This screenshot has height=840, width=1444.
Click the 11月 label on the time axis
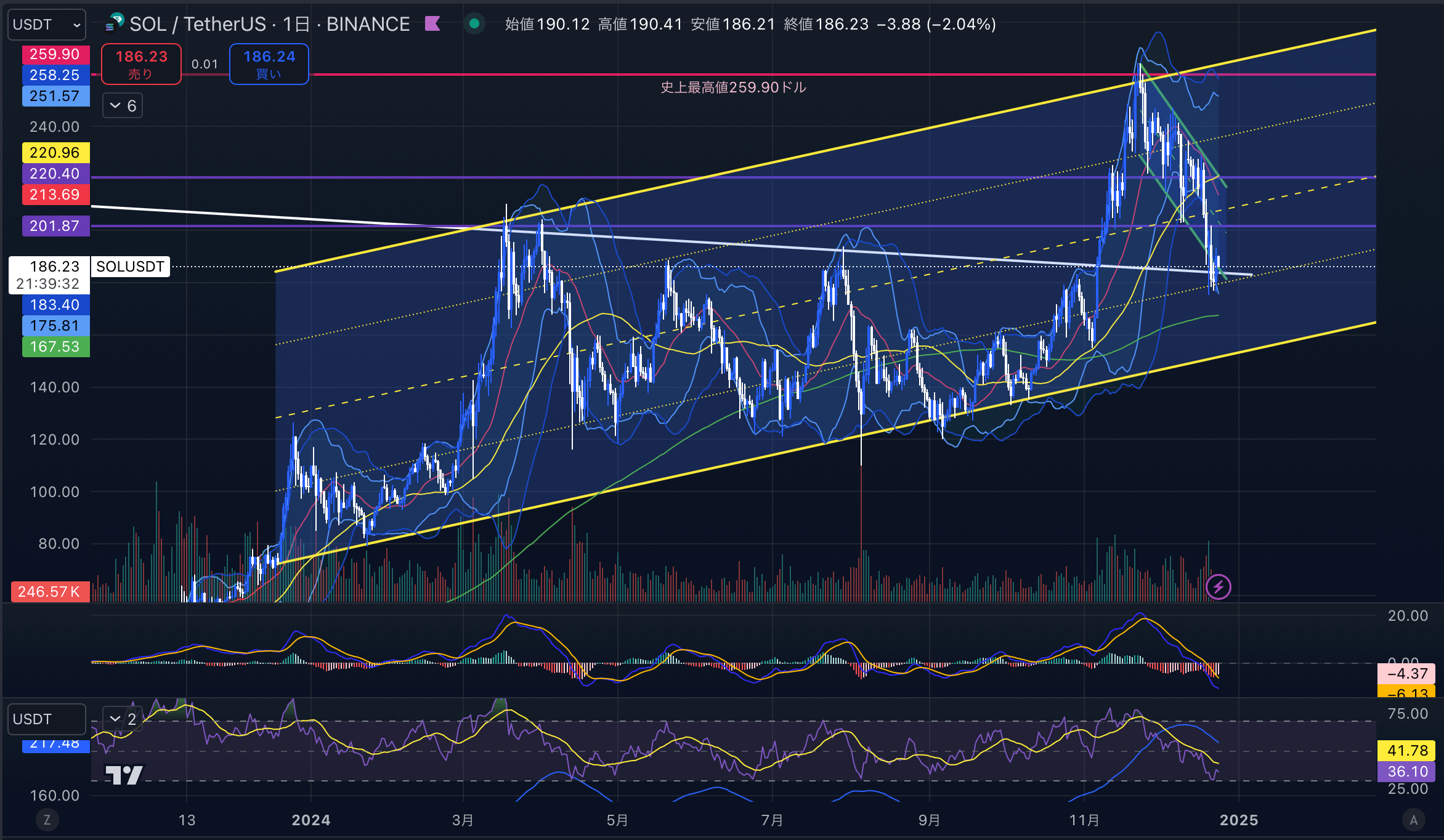point(1084,820)
